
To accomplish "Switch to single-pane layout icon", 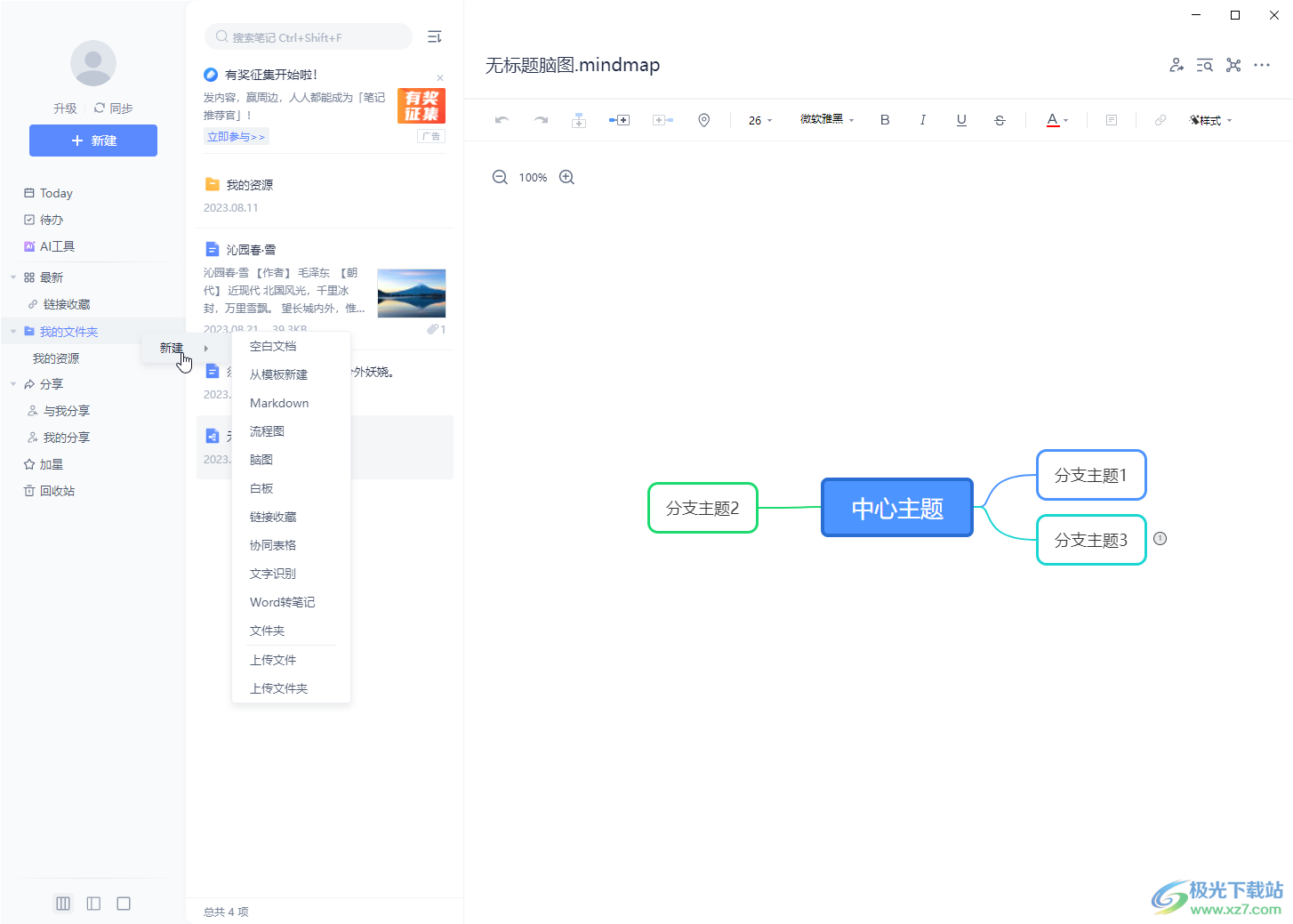I will tap(124, 904).
